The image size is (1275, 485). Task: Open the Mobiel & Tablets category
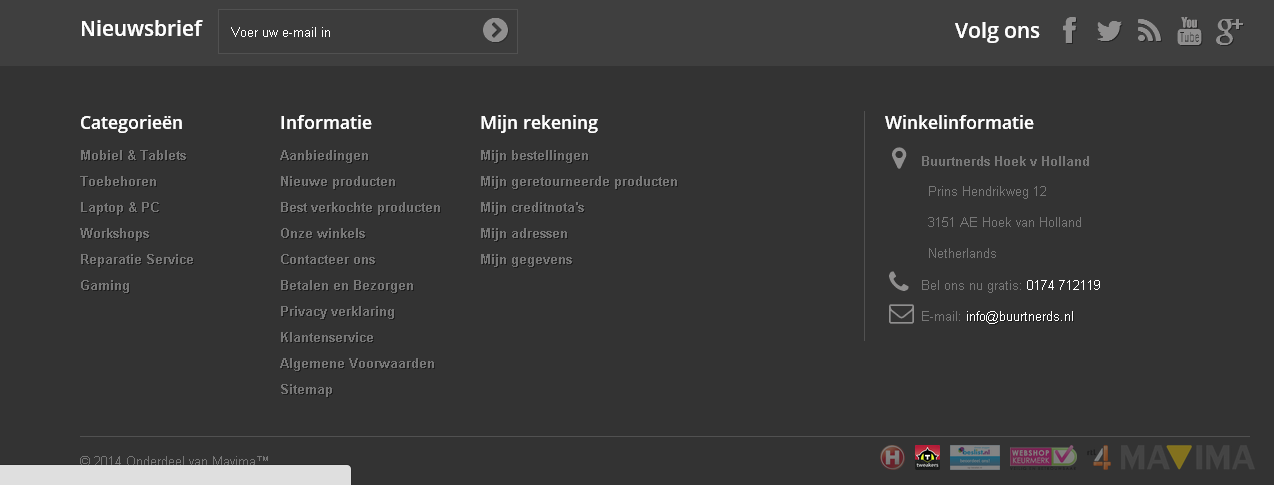[133, 155]
